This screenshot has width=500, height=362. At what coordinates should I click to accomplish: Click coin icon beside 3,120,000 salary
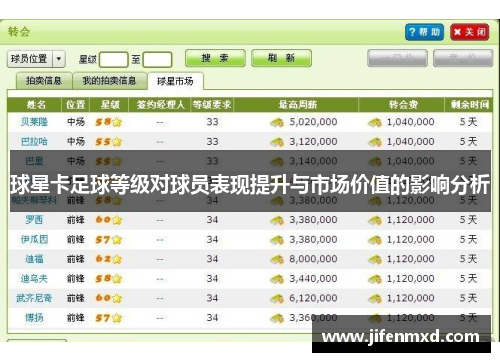pyautogui.click(x=277, y=143)
